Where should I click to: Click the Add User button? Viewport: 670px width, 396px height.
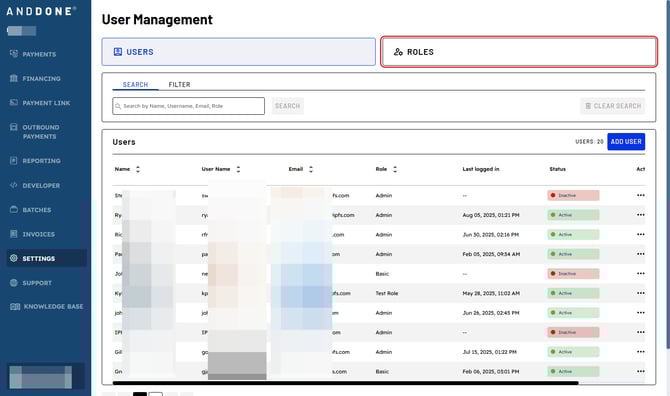pos(626,141)
